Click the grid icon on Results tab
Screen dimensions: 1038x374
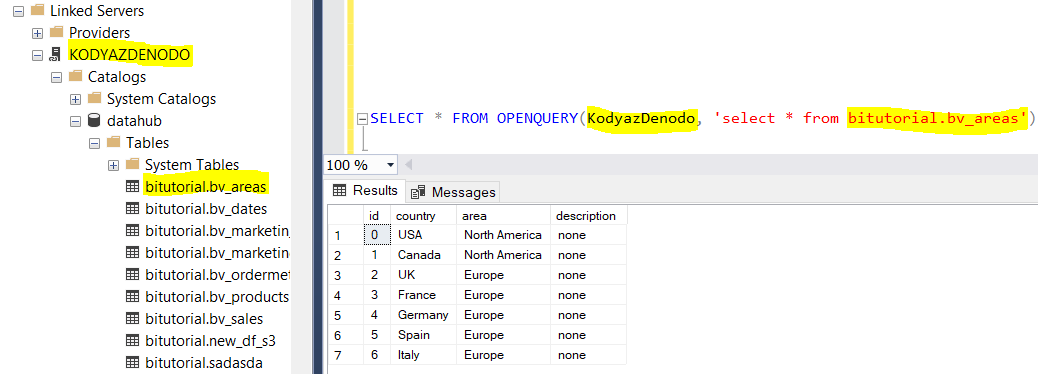340,191
